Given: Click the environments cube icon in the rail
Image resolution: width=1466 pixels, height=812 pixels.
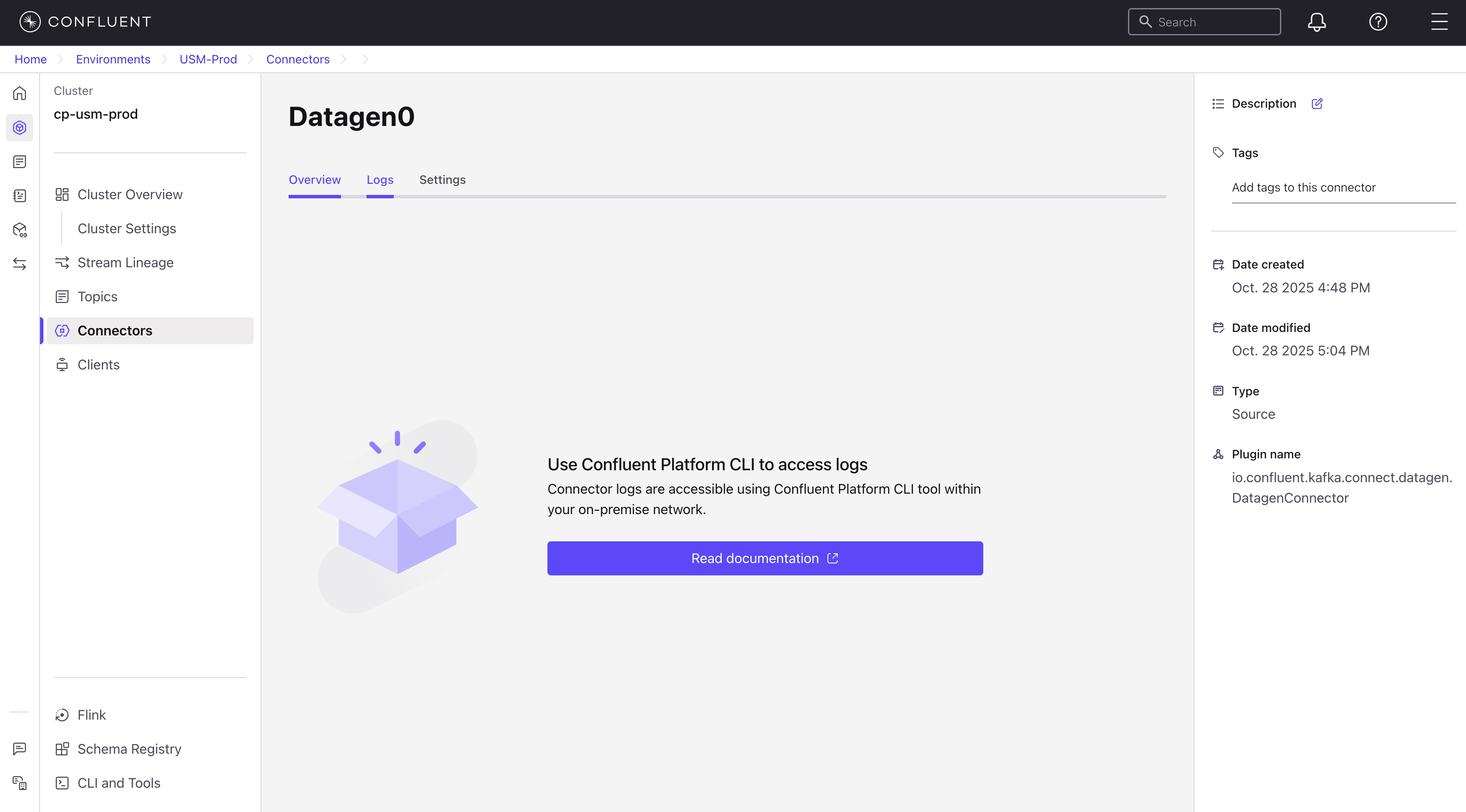Looking at the screenshot, I should 20,128.
